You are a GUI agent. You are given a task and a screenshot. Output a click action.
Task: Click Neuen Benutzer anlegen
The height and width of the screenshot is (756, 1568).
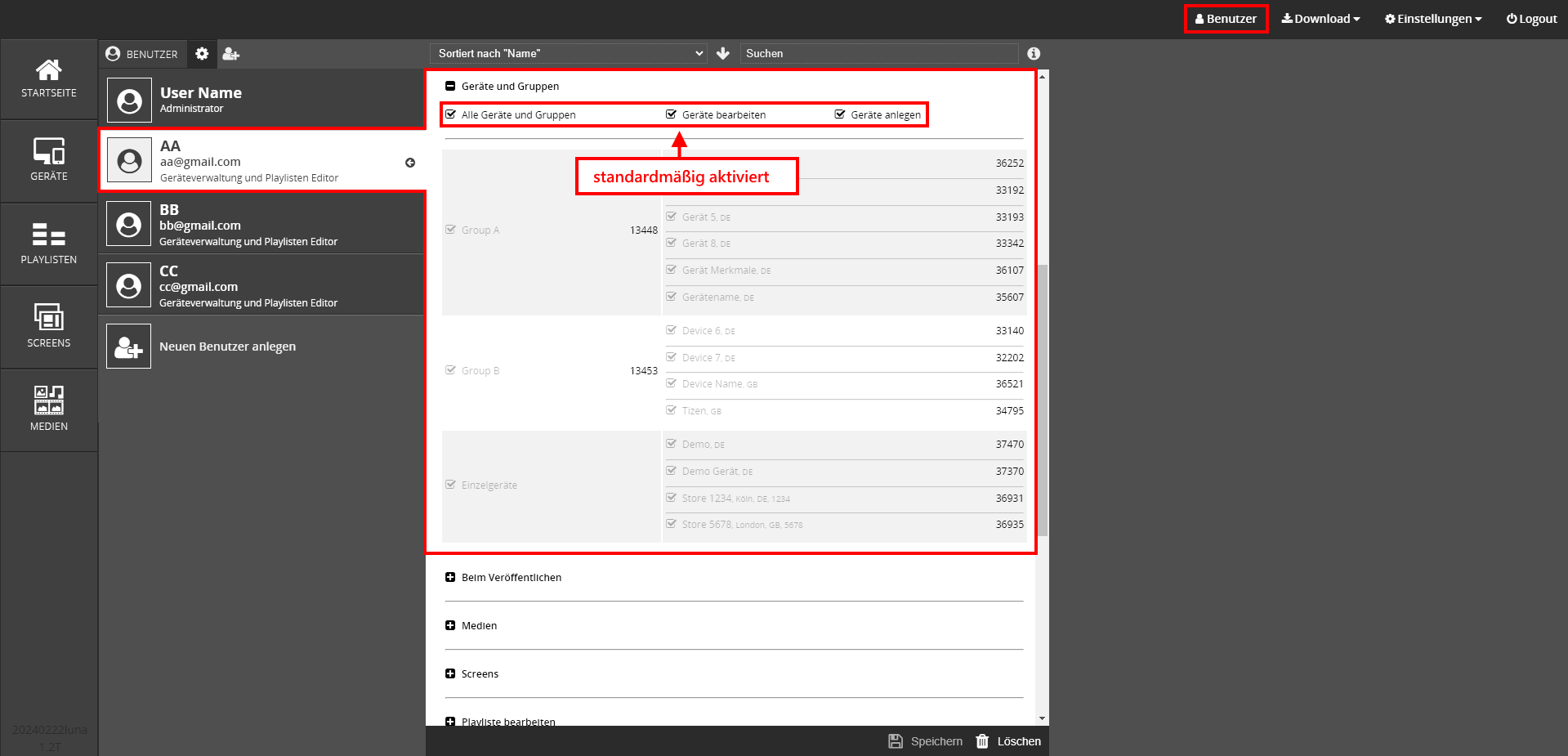(227, 347)
